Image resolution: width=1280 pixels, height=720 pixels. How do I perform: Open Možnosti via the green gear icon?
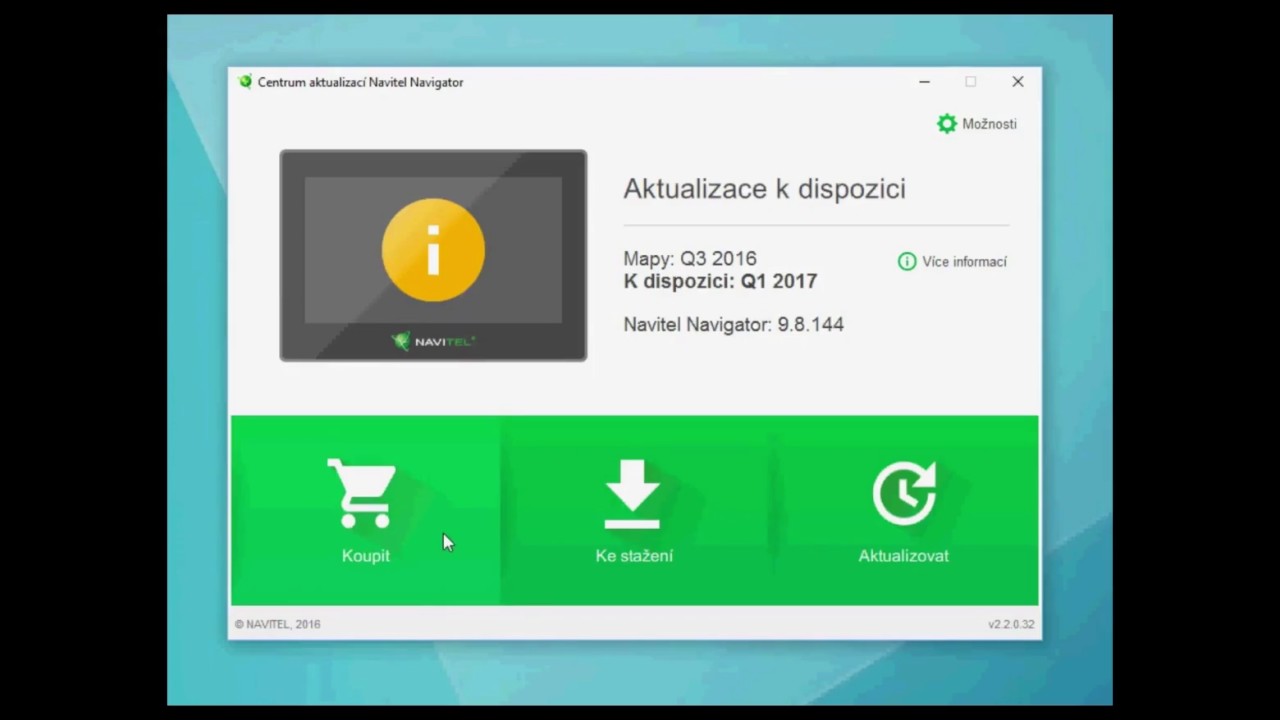click(x=946, y=124)
